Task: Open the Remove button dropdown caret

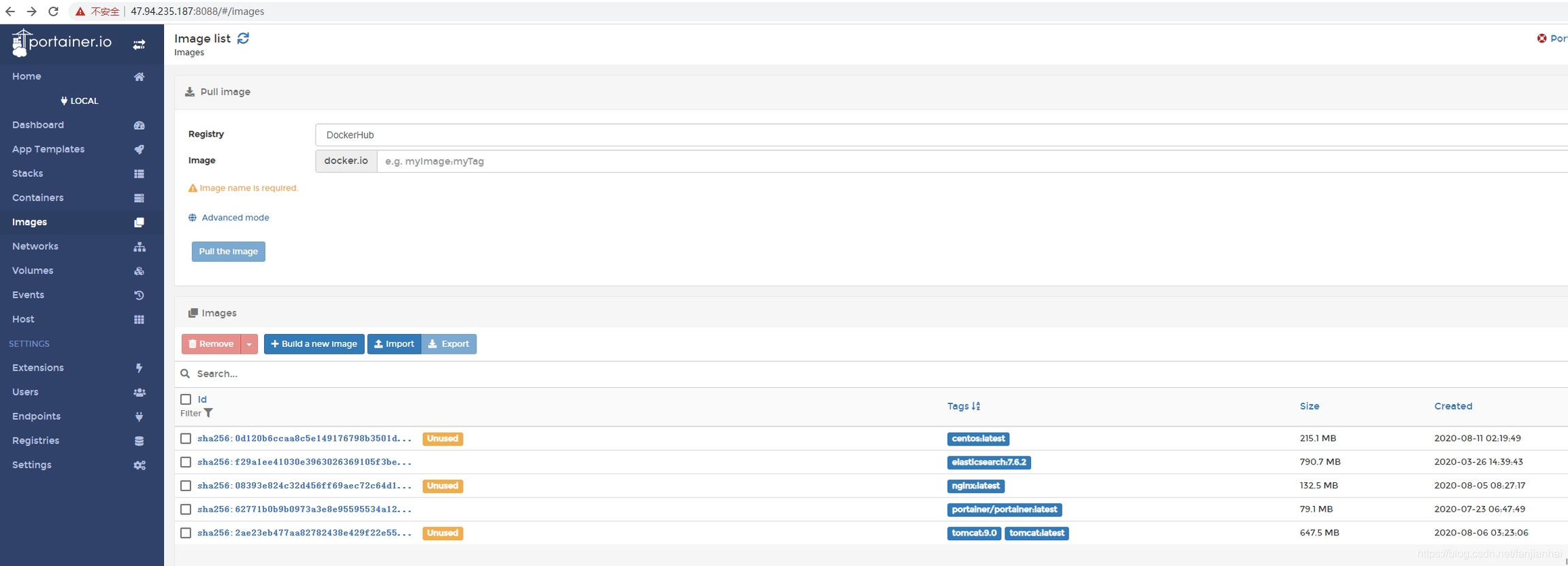Action: (249, 344)
